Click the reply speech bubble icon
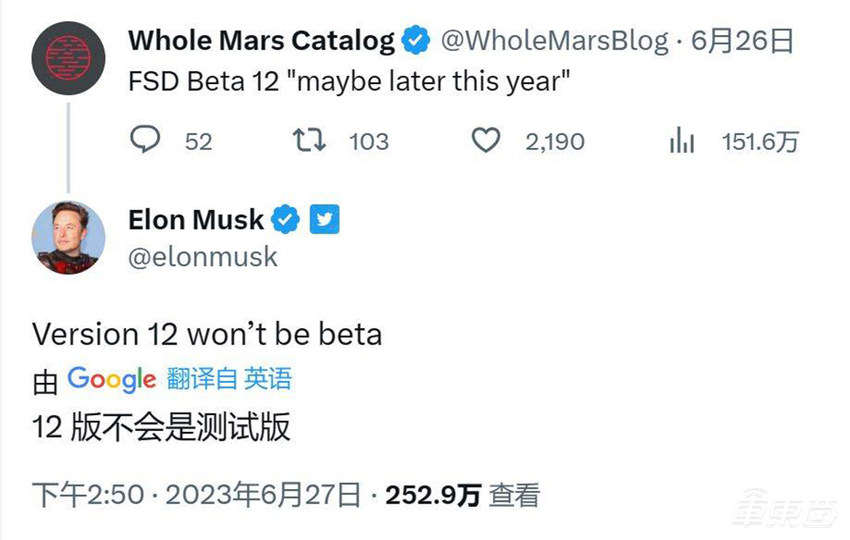 (x=146, y=140)
